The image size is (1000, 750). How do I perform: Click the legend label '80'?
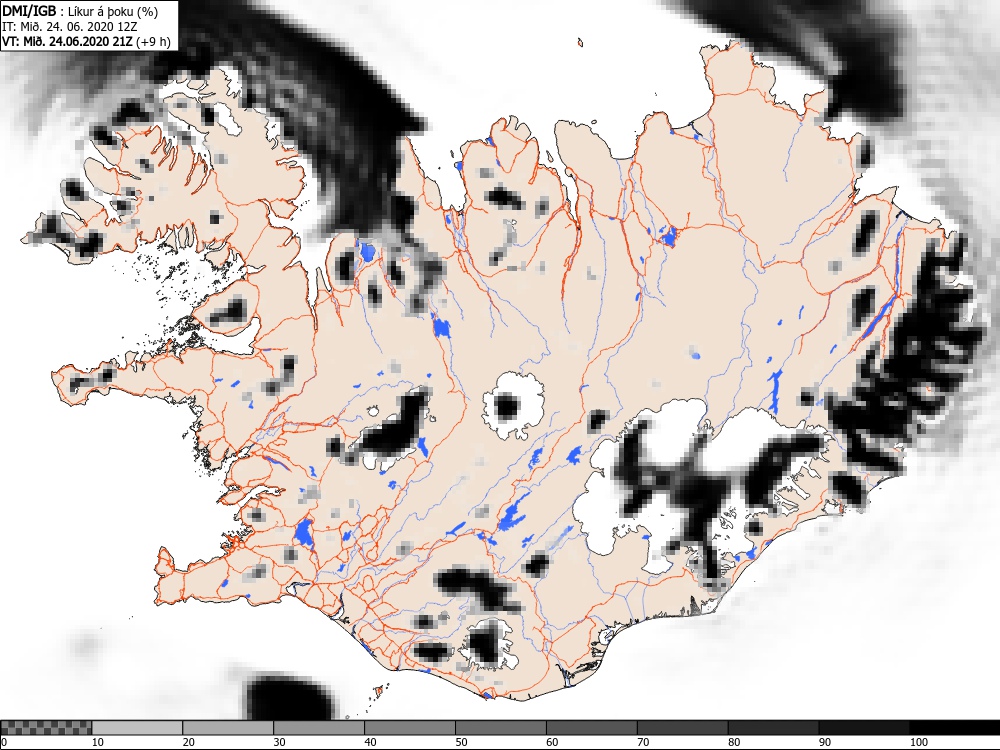click(x=734, y=742)
